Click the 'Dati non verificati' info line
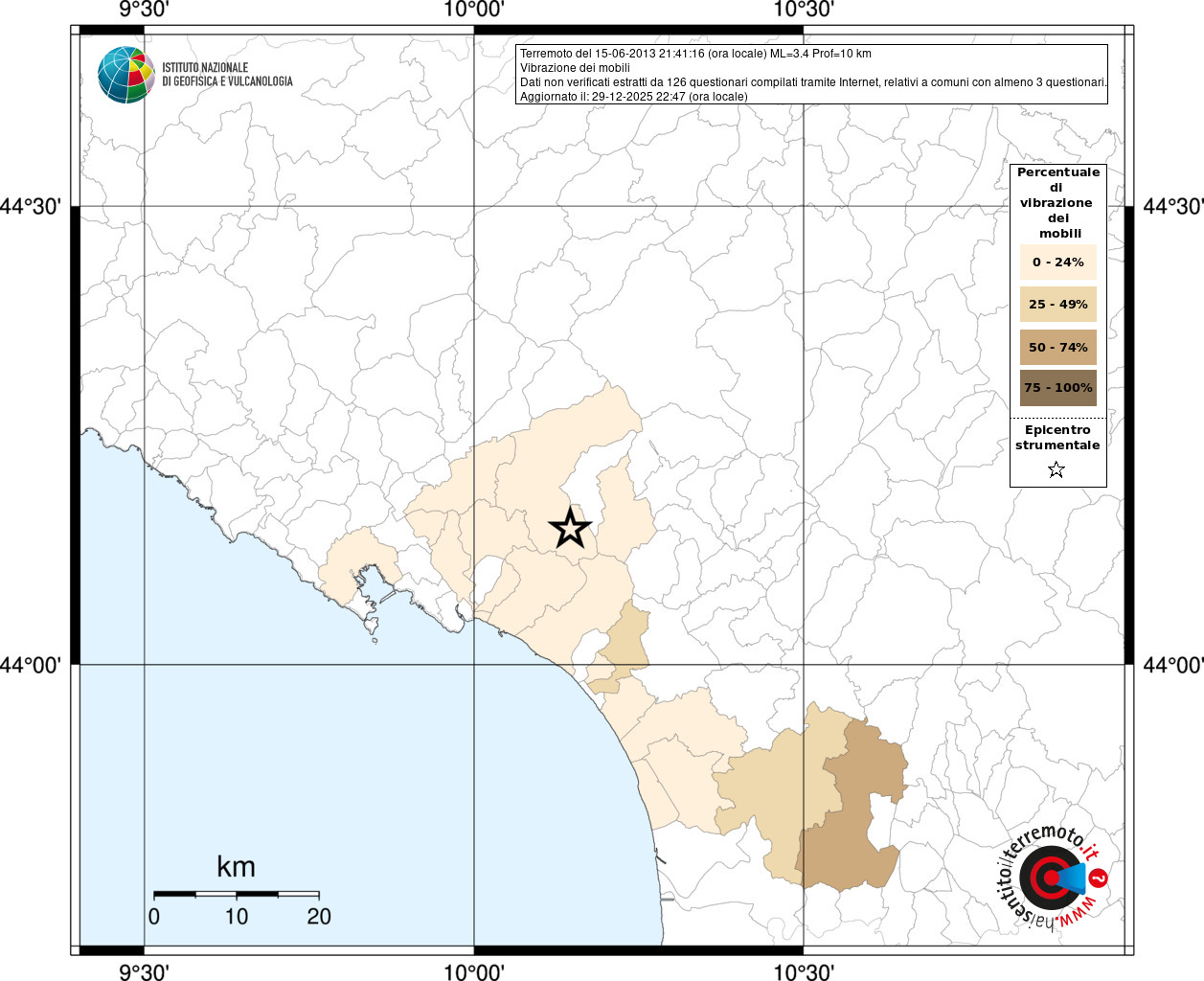Screen dimensions: 1204x981 pyautogui.click(x=813, y=82)
